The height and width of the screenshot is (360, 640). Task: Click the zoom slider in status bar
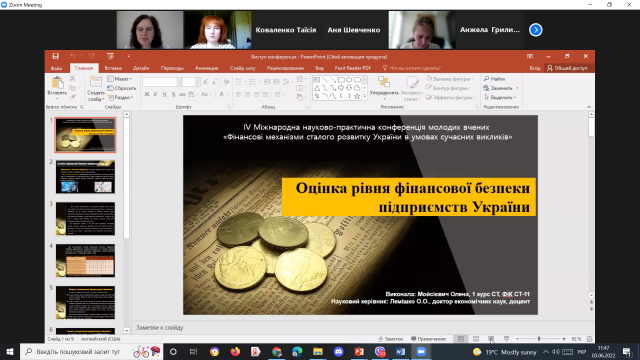click(541, 339)
